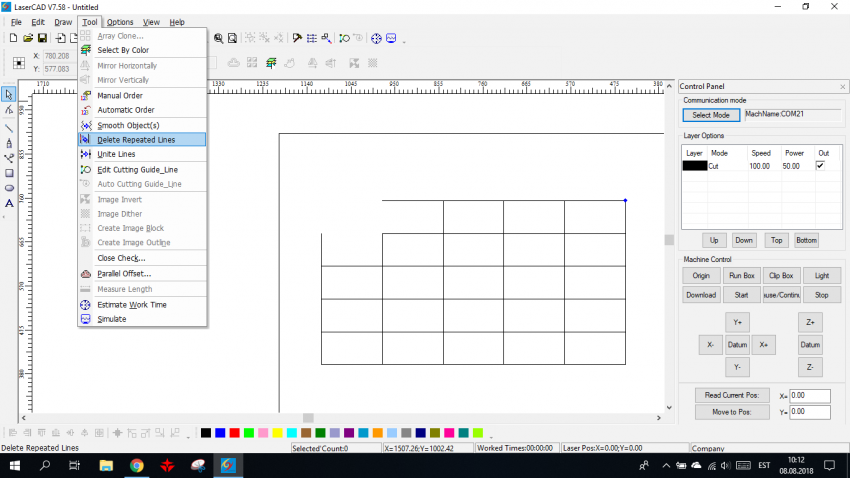Click the Zoom to page icon
The width and height of the screenshot is (850, 478).
click(x=233, y=38)
